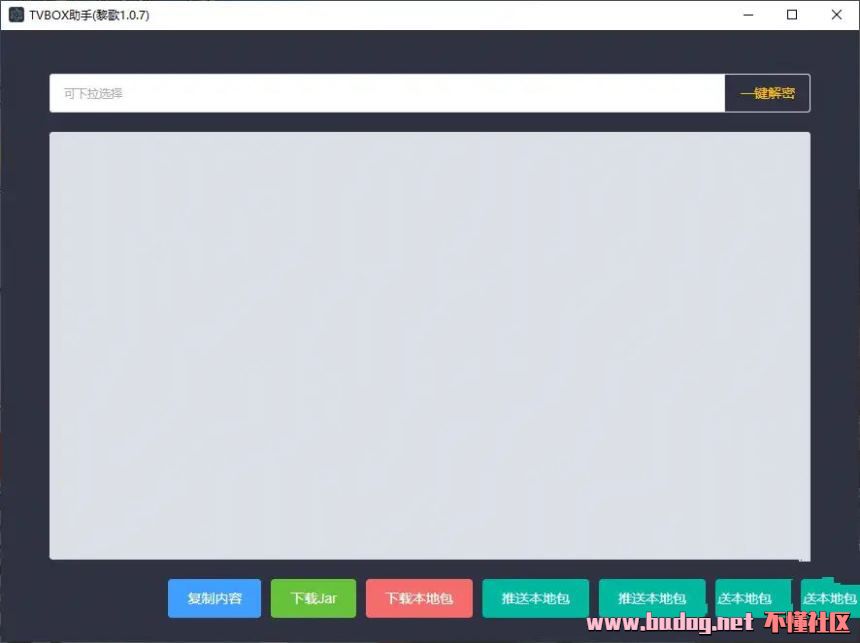Minimize the TVBOX助手 window
Viewport: 860px width, 643px height.
pyautogui.click(x=748, y=15)
